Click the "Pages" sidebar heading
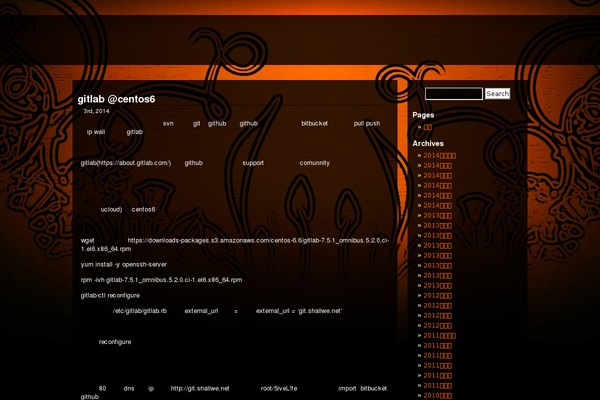Image resolution: width=600 pixels, height=400 pixels. coord(423,115)
